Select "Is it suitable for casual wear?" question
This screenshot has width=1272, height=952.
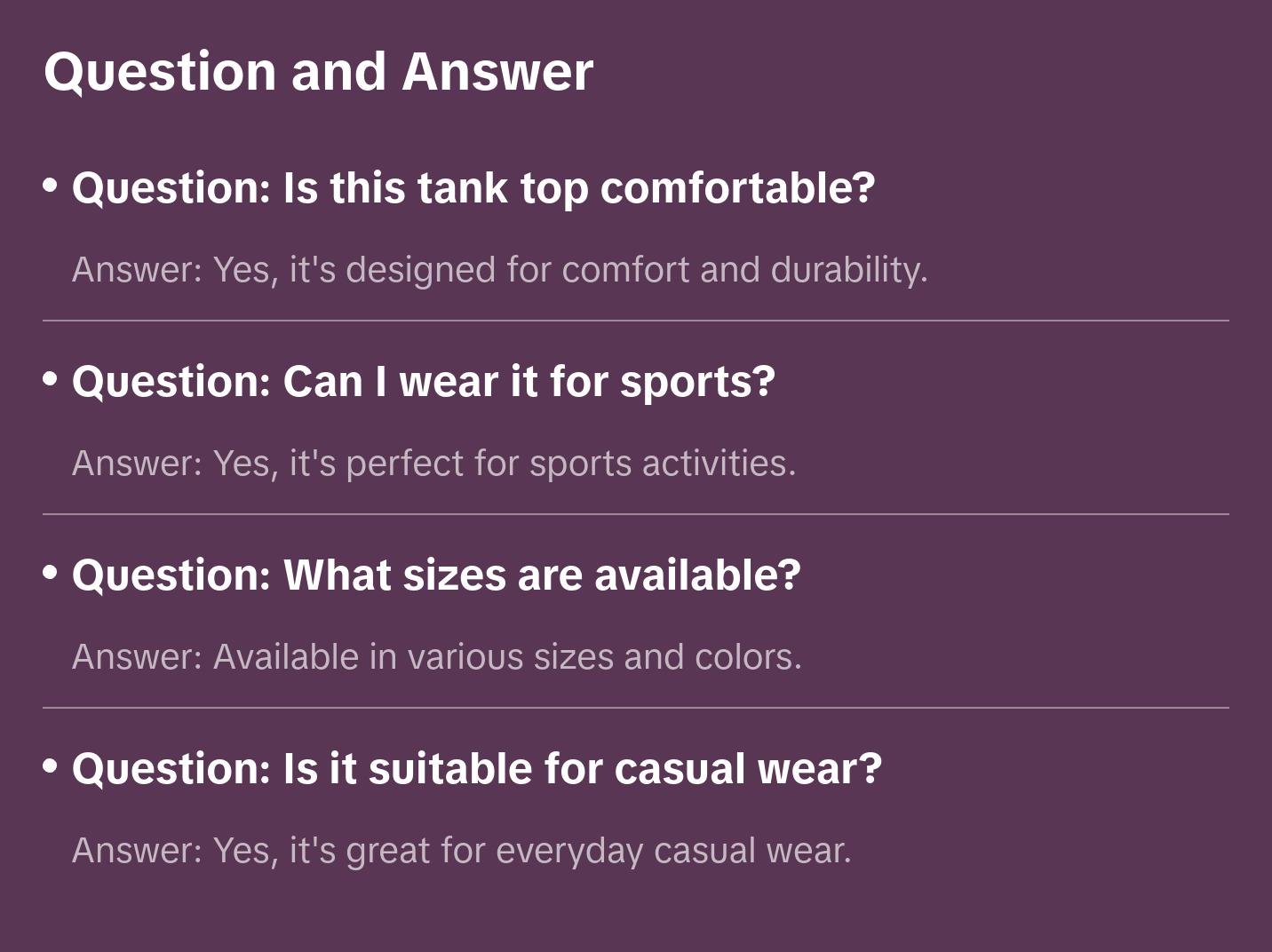[x=477, y=769]
